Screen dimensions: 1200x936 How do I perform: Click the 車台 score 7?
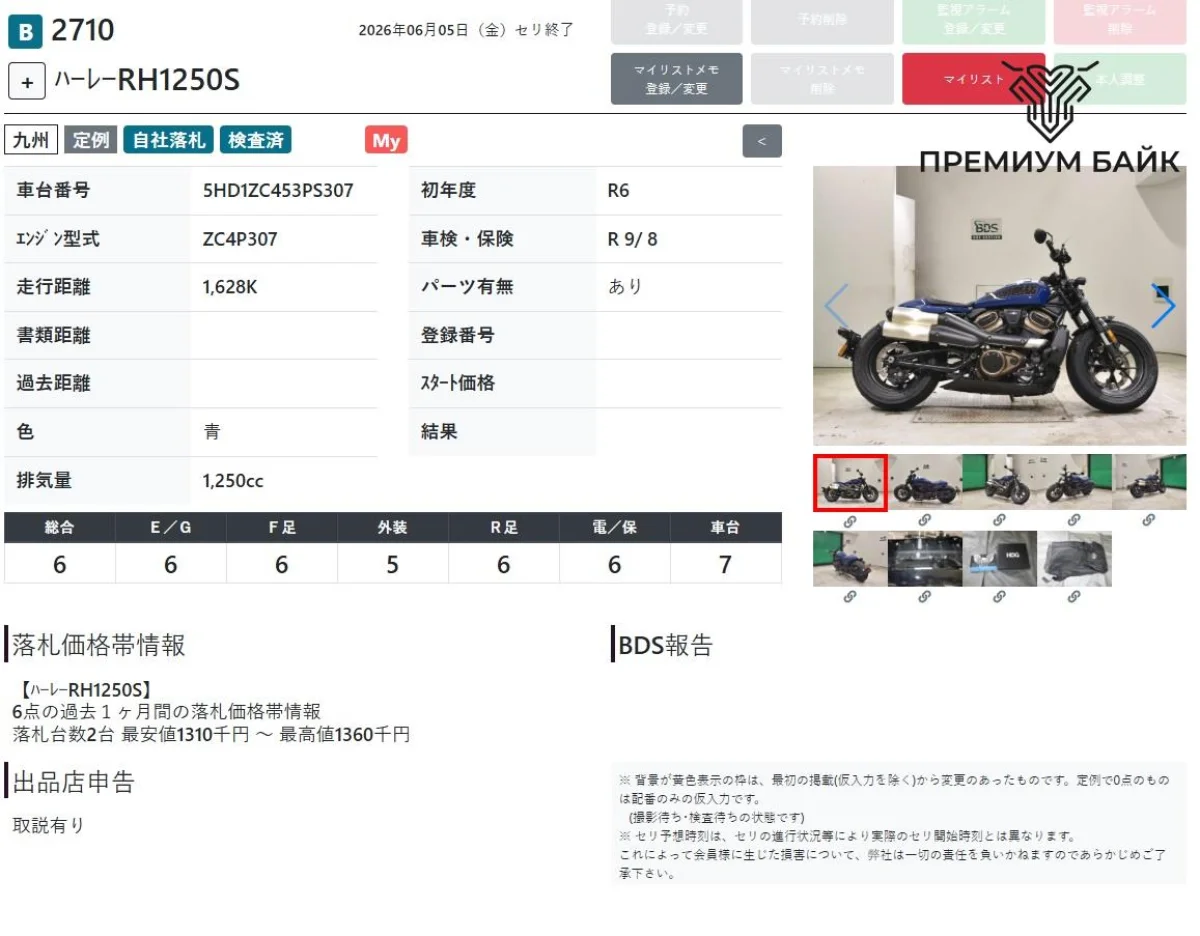726,565
